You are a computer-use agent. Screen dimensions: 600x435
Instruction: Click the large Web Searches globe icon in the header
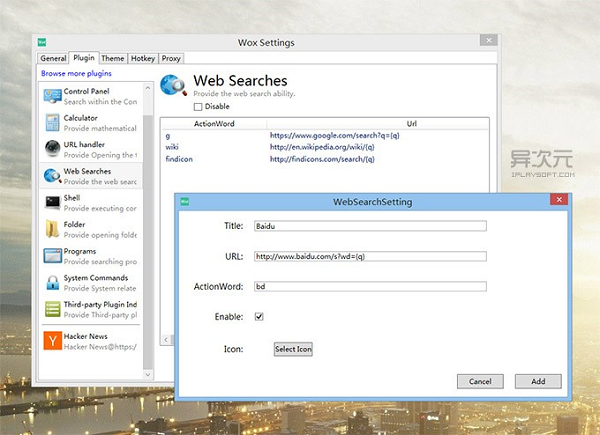click(x=173, y=85)
